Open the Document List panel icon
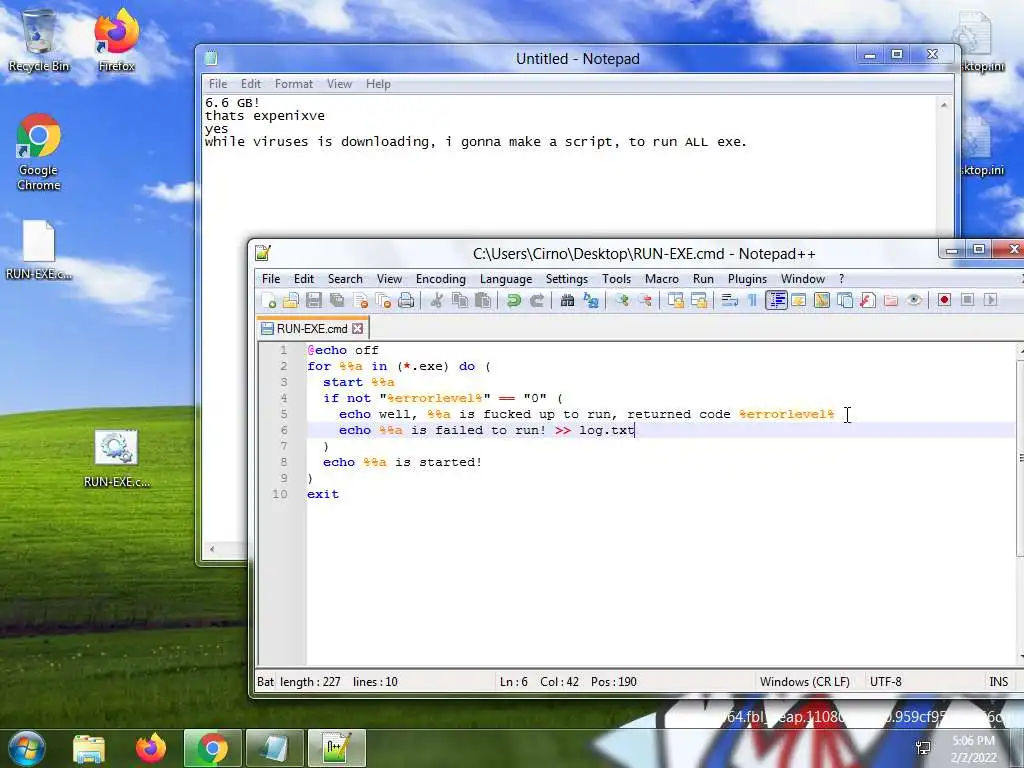1024x768 pixels. 844,300
